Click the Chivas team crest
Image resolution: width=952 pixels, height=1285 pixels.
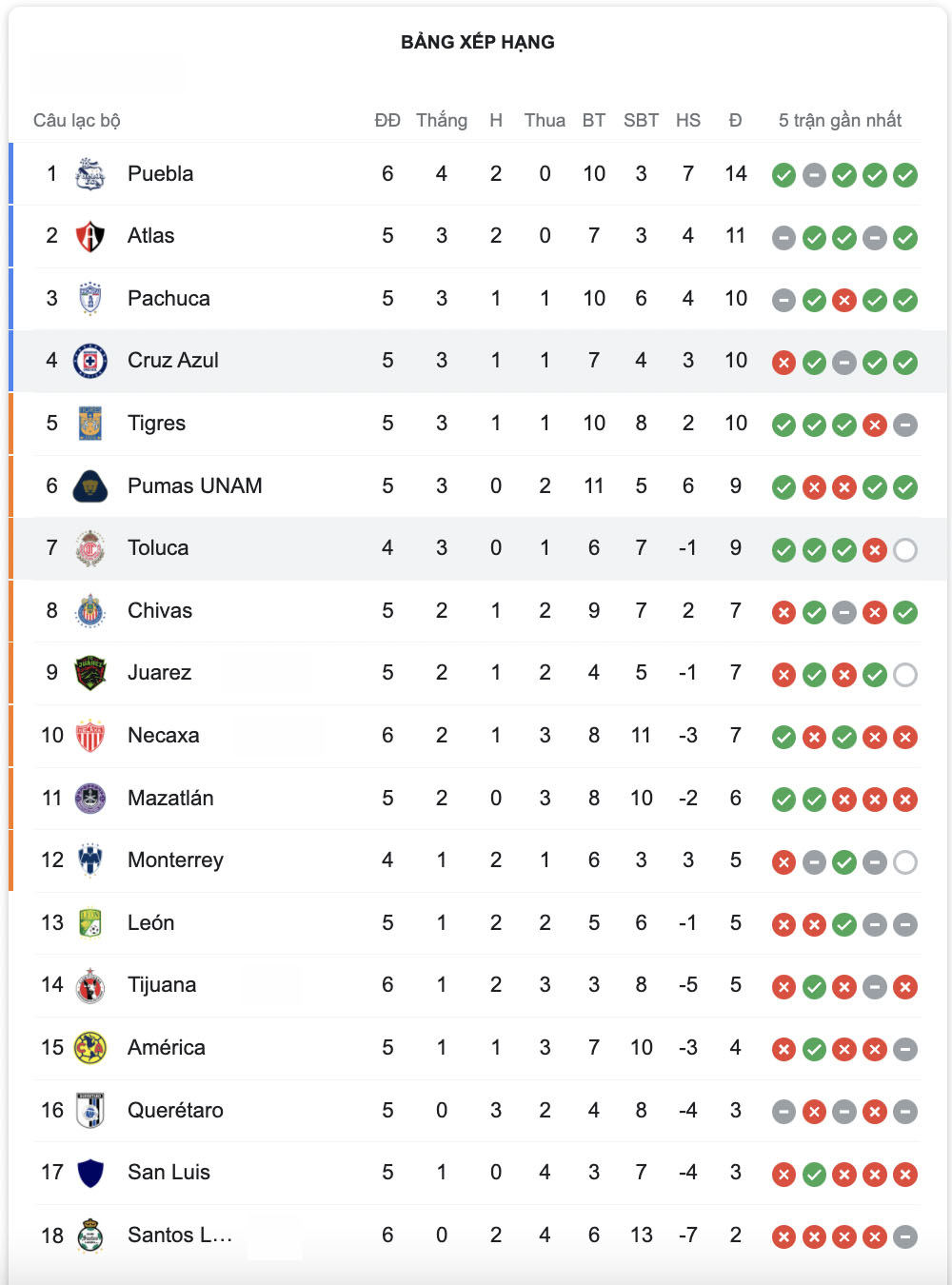(90, 611)
